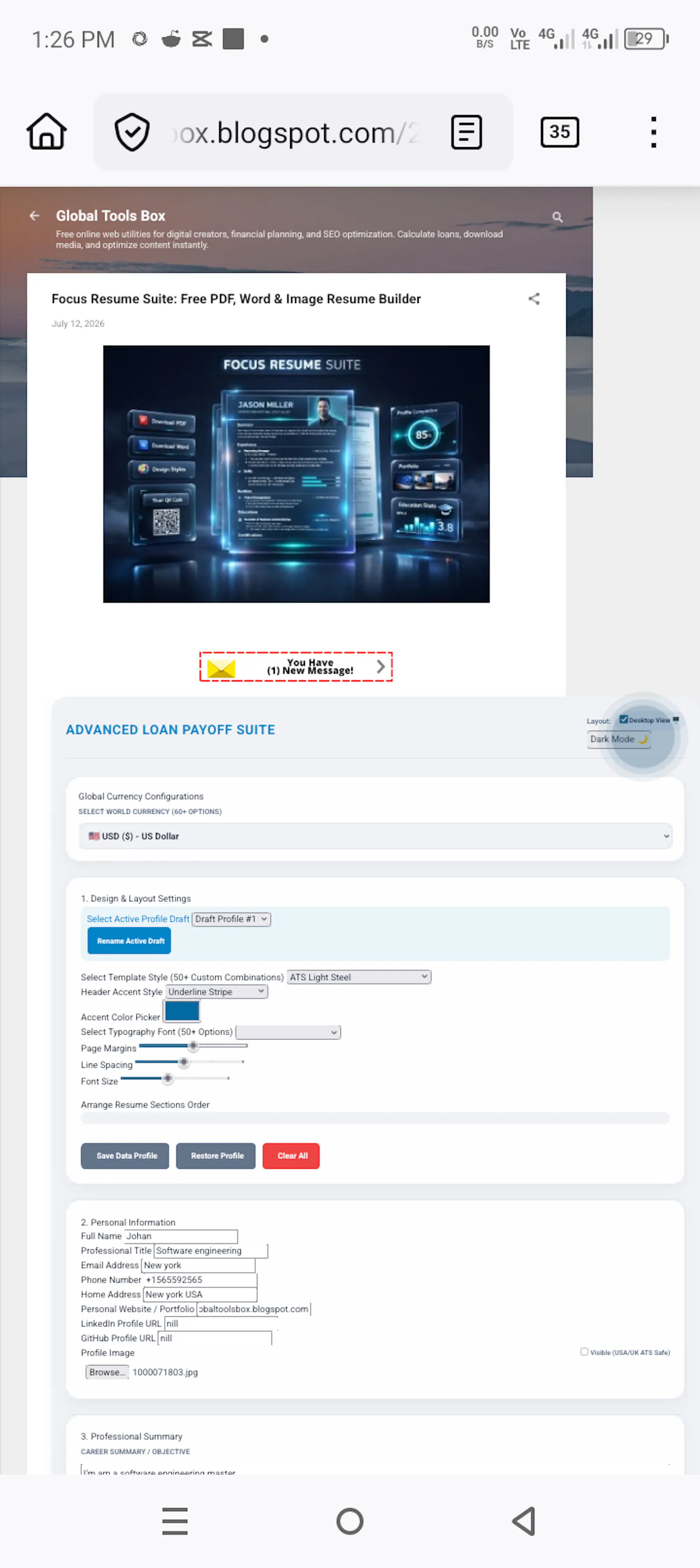Click the blue Accent Color Picker swatch
Image resolution: width=700 pixels, height=1568 pixels.
click(x=182, y=1011)
